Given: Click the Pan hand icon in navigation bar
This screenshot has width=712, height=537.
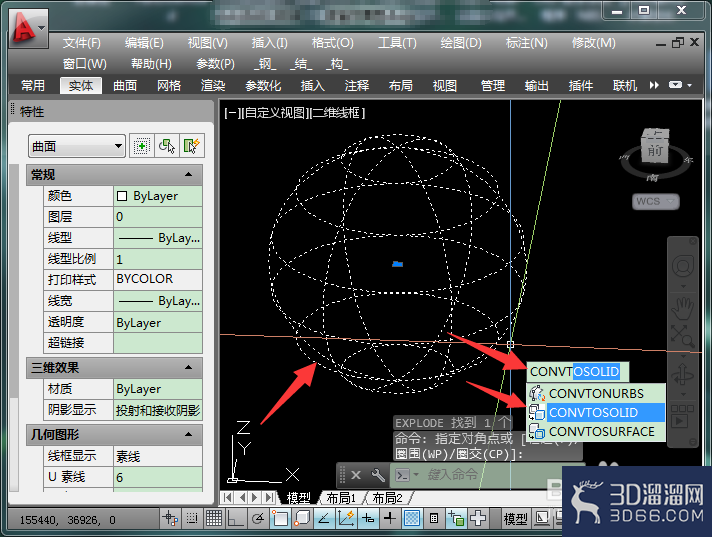Looking at the screenshot, I should 682,308.
